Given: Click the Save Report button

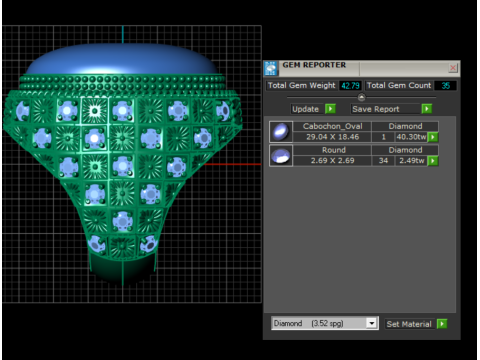Looking at the screenshot, I should pos(385,109).
